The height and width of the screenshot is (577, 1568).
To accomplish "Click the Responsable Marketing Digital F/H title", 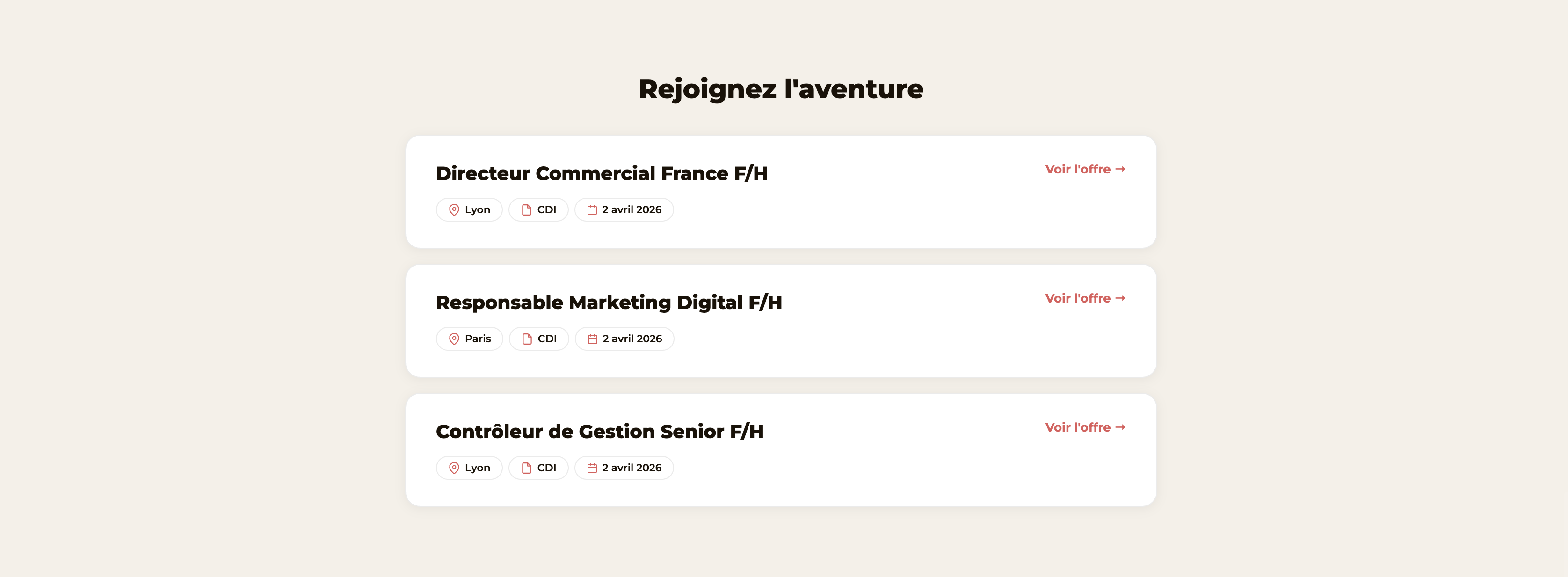I will [609, 302].
